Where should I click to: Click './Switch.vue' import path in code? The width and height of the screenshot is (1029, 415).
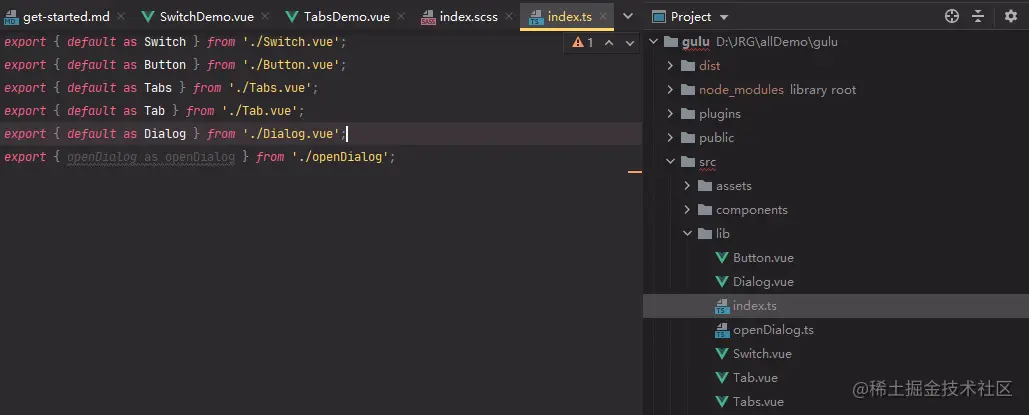coord(291,42)
